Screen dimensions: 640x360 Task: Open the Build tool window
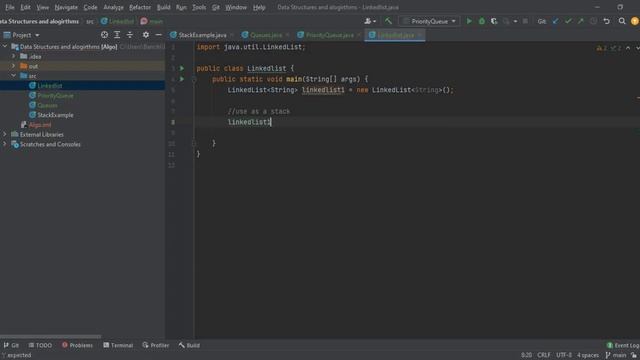(189, 345)
